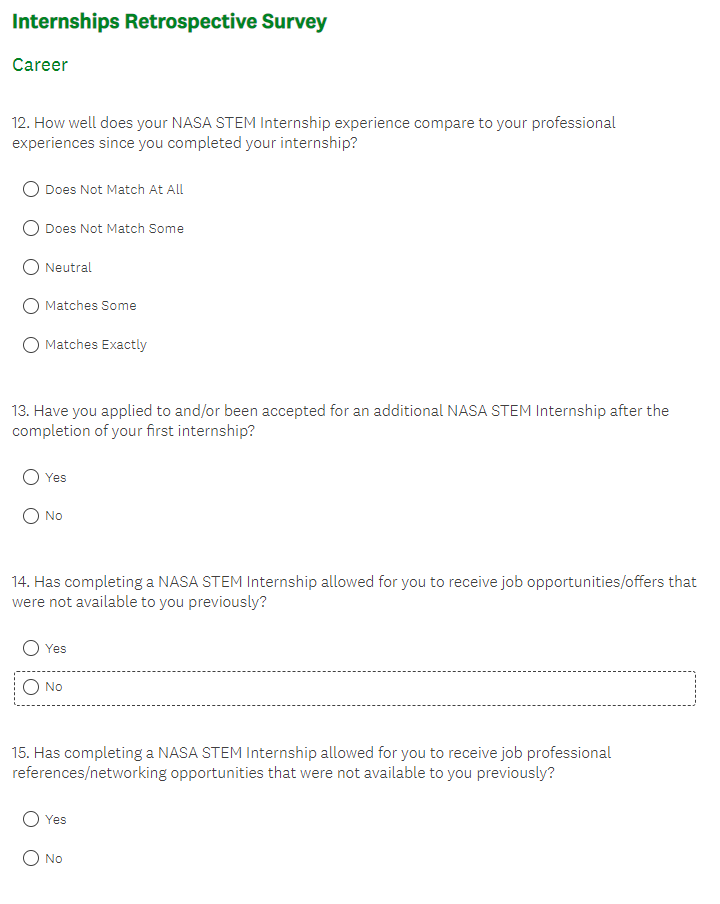
Task: Answer No to question 13 radio button
Action: [x=31, y=516]
